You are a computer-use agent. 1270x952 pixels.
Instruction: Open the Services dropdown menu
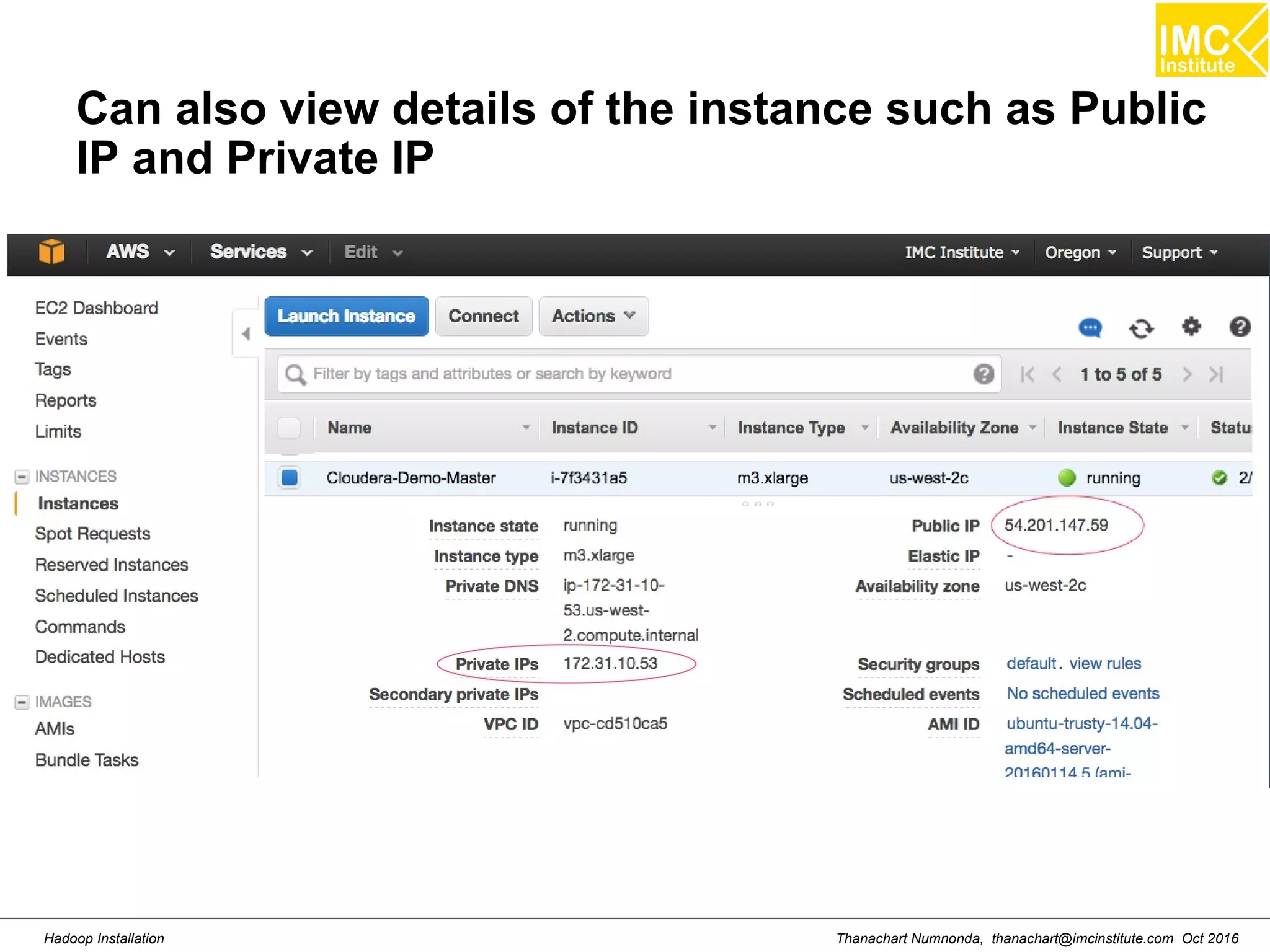coord(261,252)
